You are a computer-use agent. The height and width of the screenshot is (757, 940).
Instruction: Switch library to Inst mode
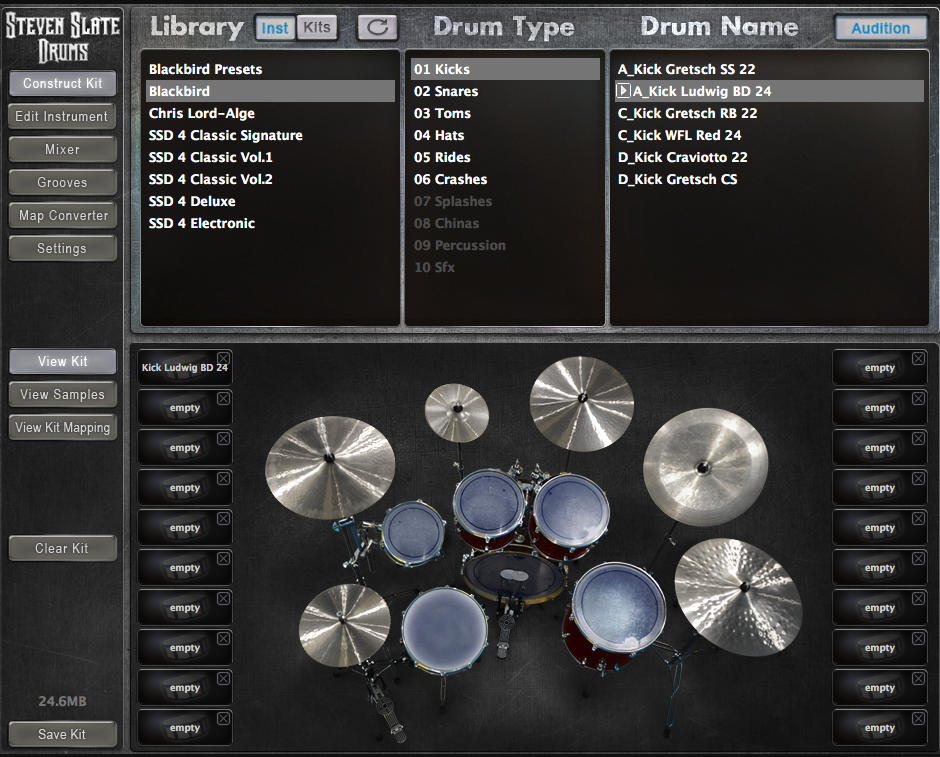[x=275, y=28]
